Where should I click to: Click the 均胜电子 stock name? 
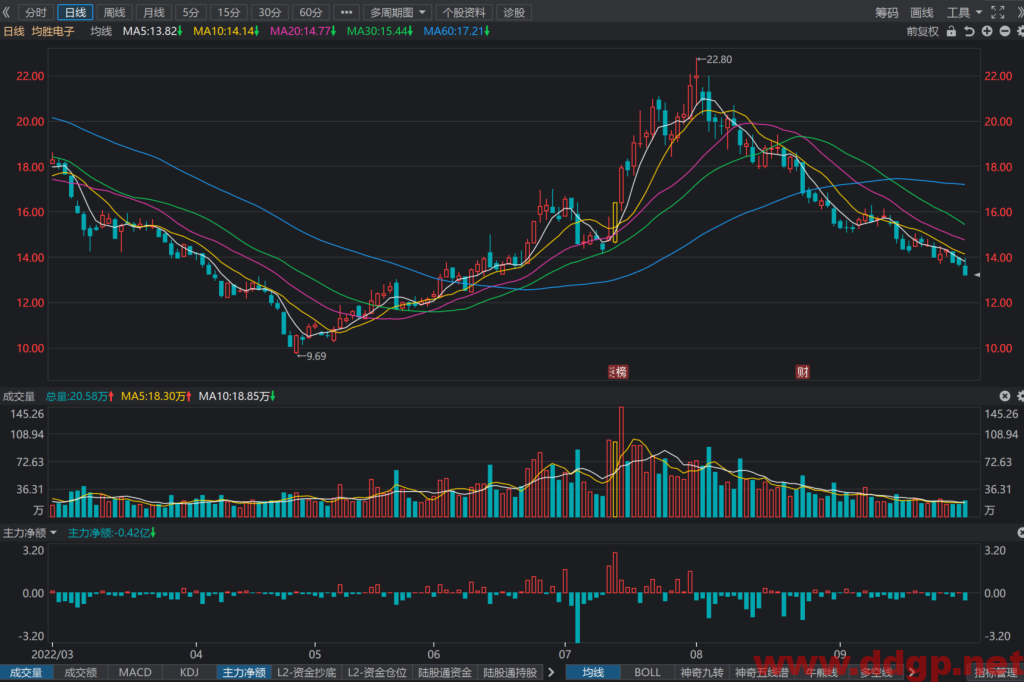(x=53, y=31)
